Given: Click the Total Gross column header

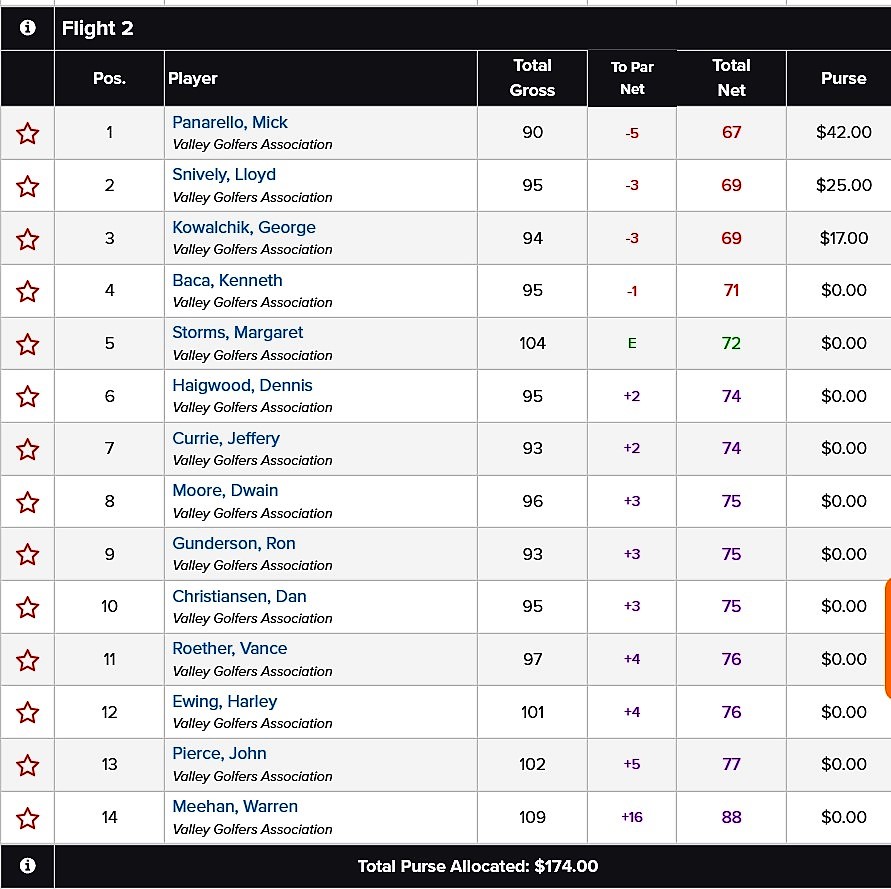Looking at the screenshot, I should (x=532, y=78).
